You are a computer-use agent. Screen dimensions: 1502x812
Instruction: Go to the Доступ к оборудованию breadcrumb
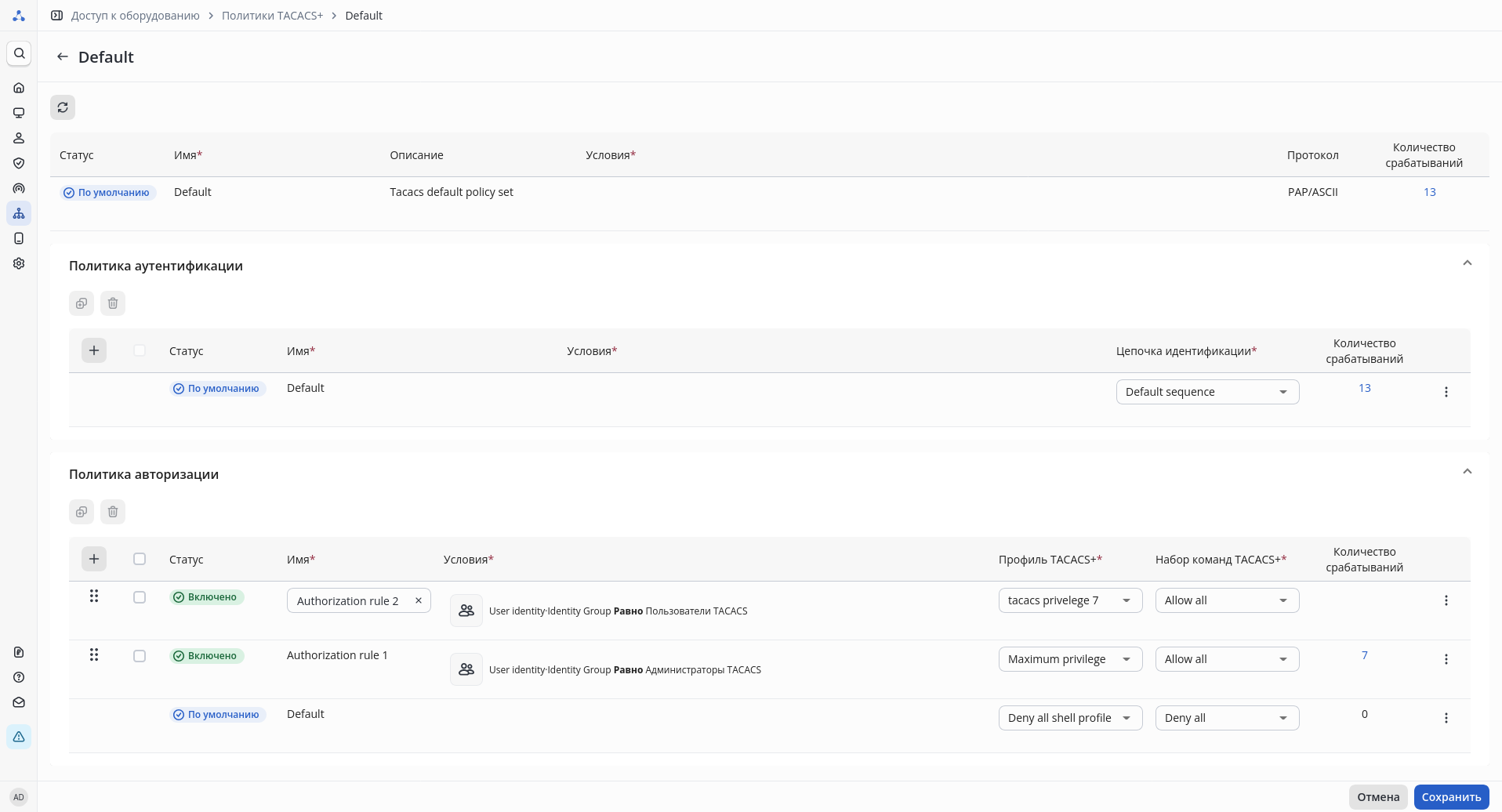[135, 16]
